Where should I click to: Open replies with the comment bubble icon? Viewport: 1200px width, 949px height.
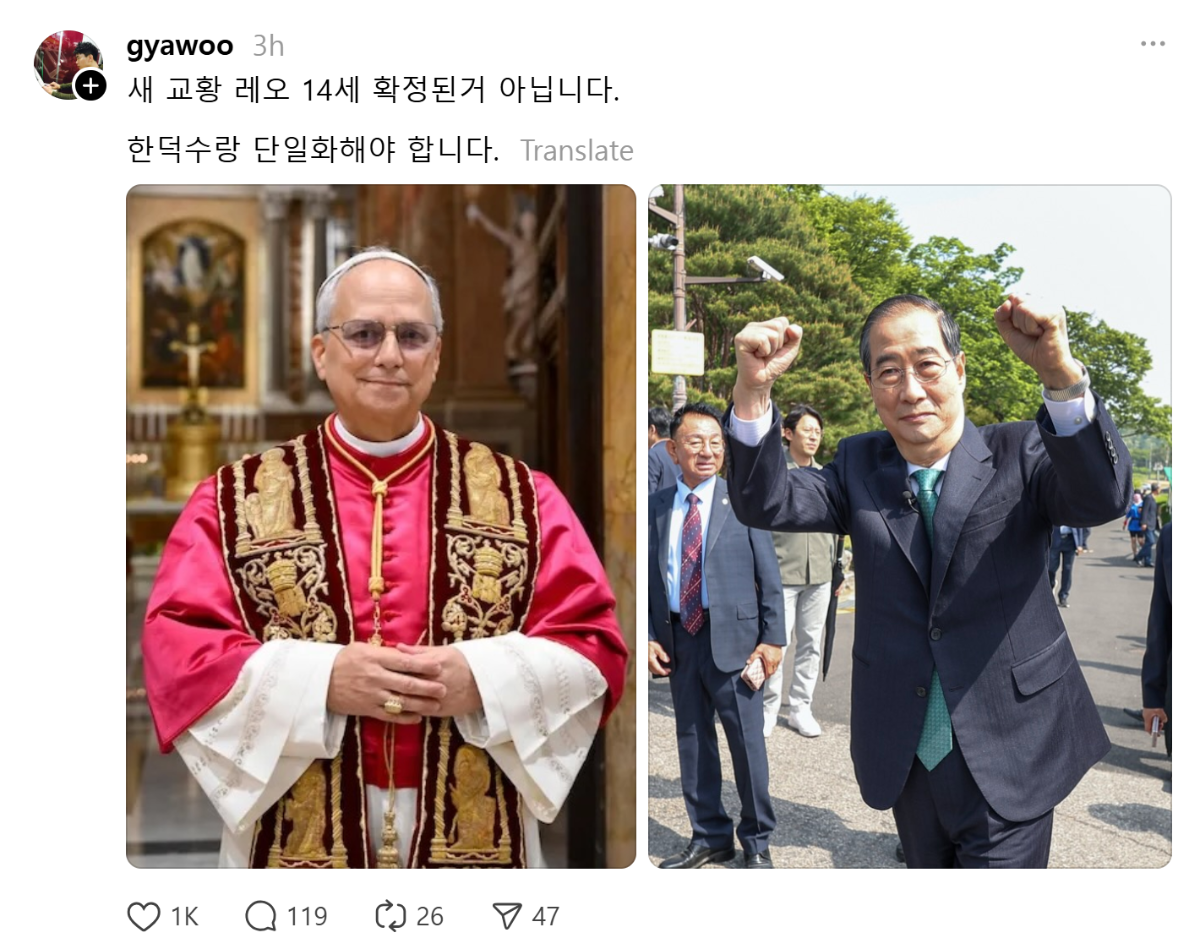(x=261, y=916)
